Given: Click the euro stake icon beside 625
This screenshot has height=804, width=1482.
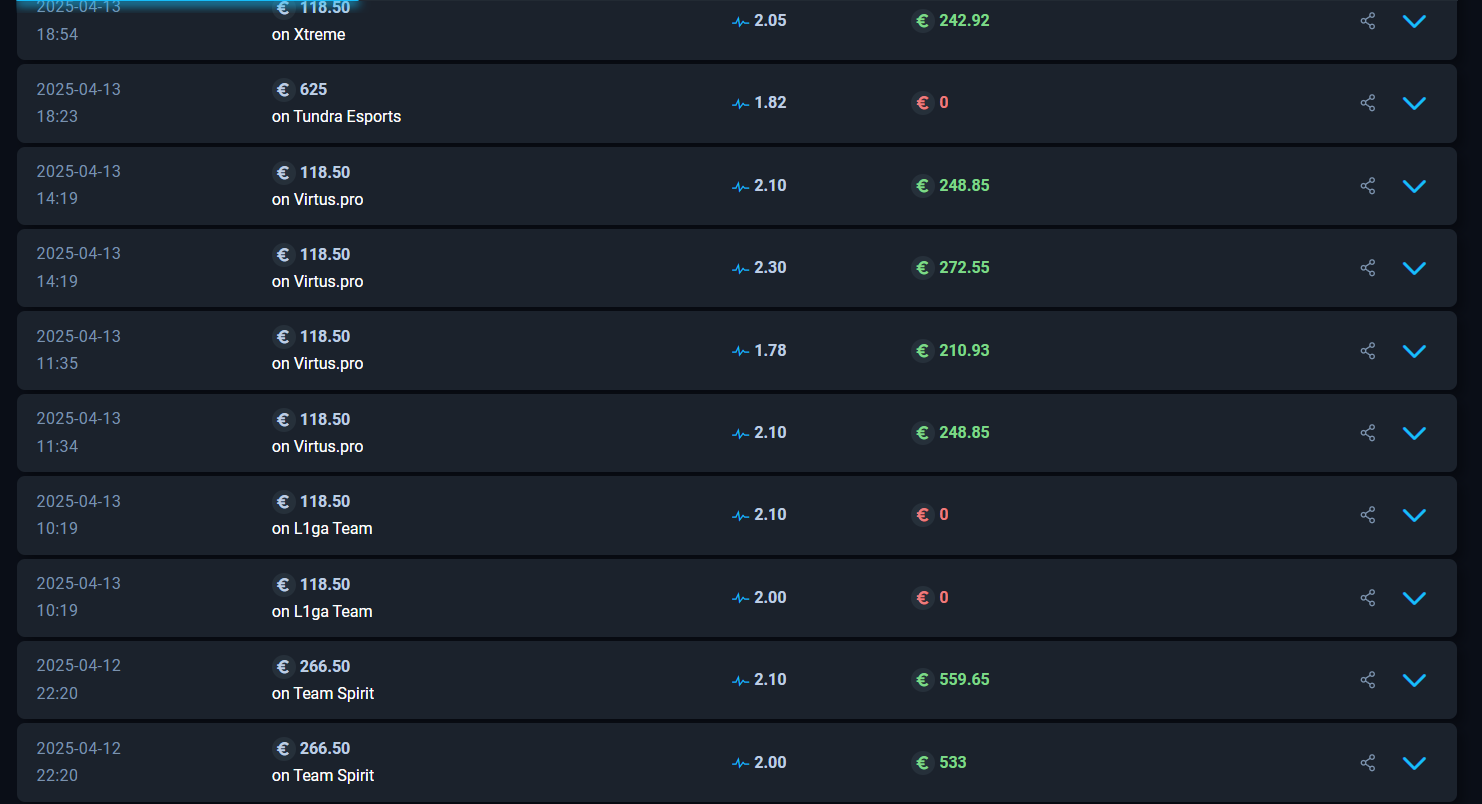Looking at the screenshot, I should [x=283, y=90].
